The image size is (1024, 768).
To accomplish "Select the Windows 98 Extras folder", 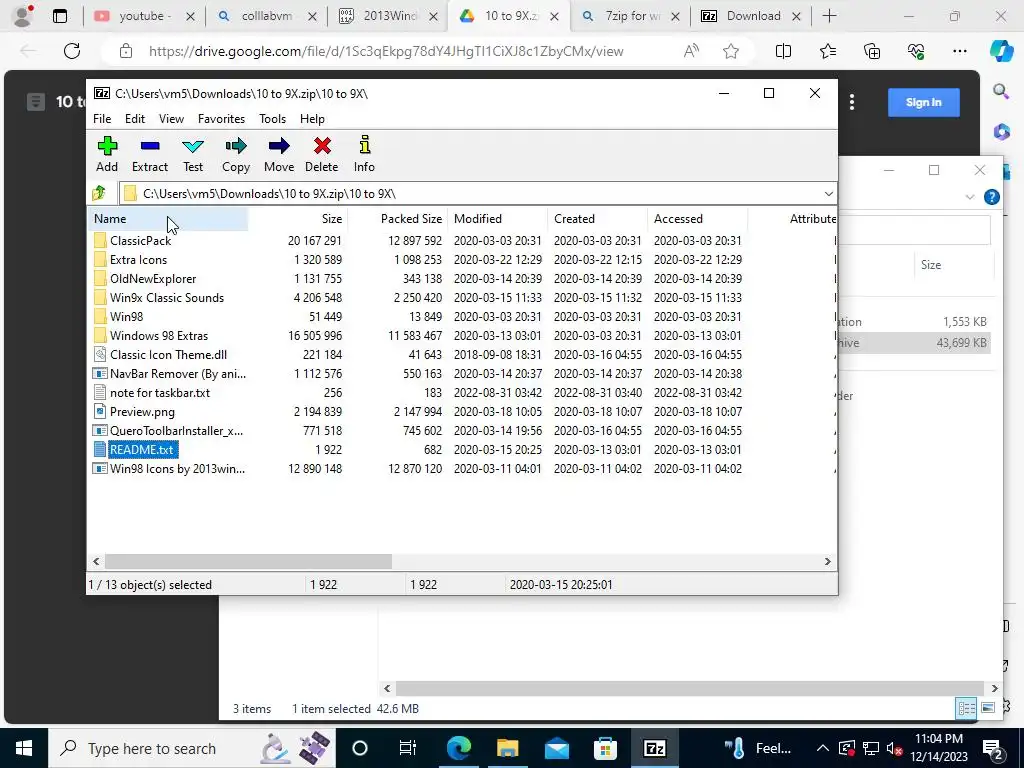I will (159, 335).
